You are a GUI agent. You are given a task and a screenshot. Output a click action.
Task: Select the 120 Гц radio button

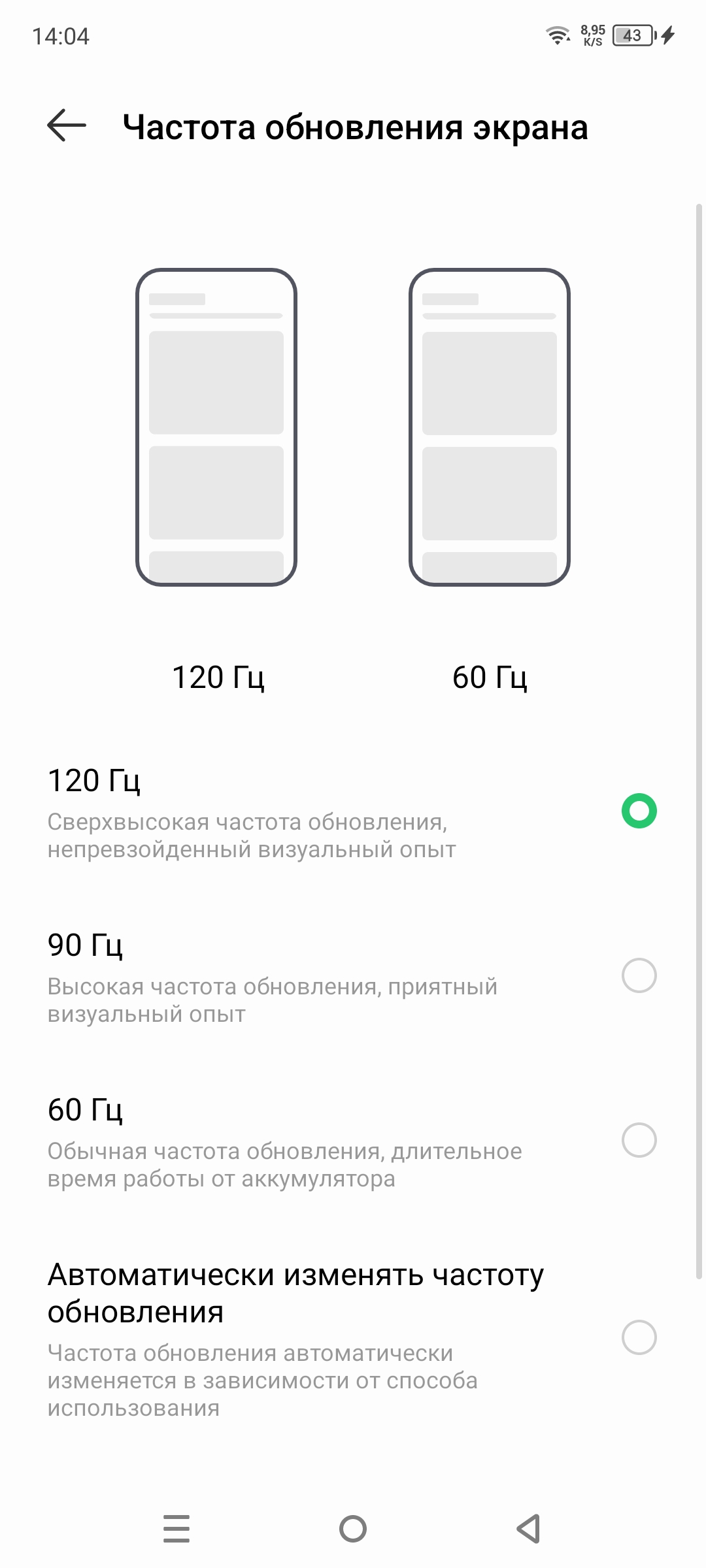click(x=639, y=811)
